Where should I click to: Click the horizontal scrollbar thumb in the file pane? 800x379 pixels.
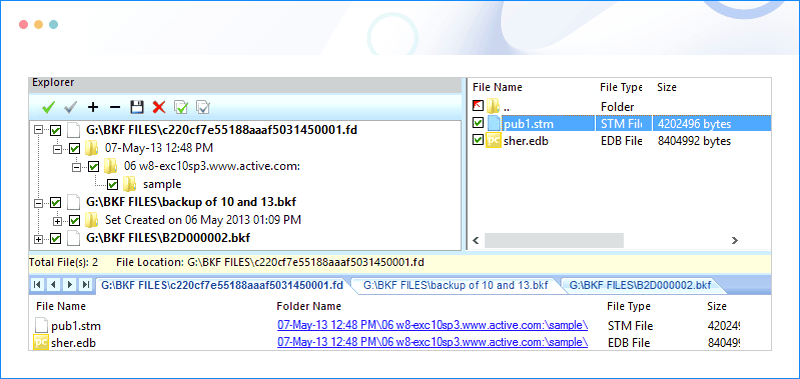click(x=554, y=240)
